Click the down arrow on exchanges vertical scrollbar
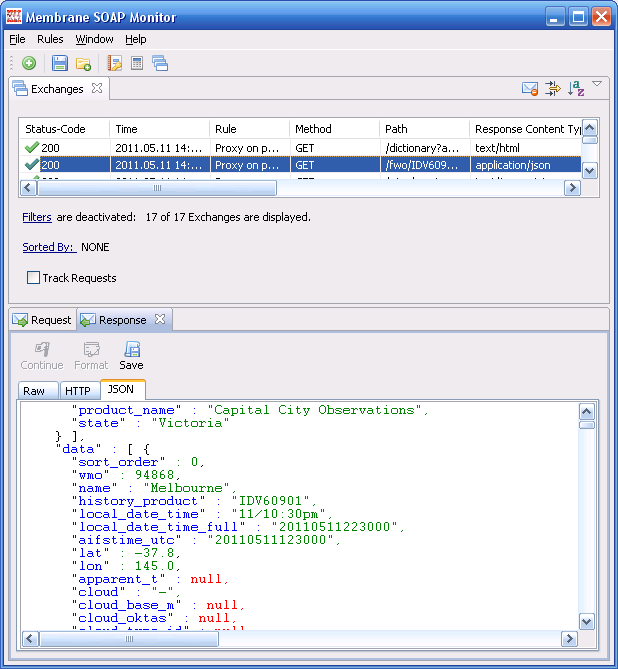This screenshot has width=618, height=669. point(590,171)
